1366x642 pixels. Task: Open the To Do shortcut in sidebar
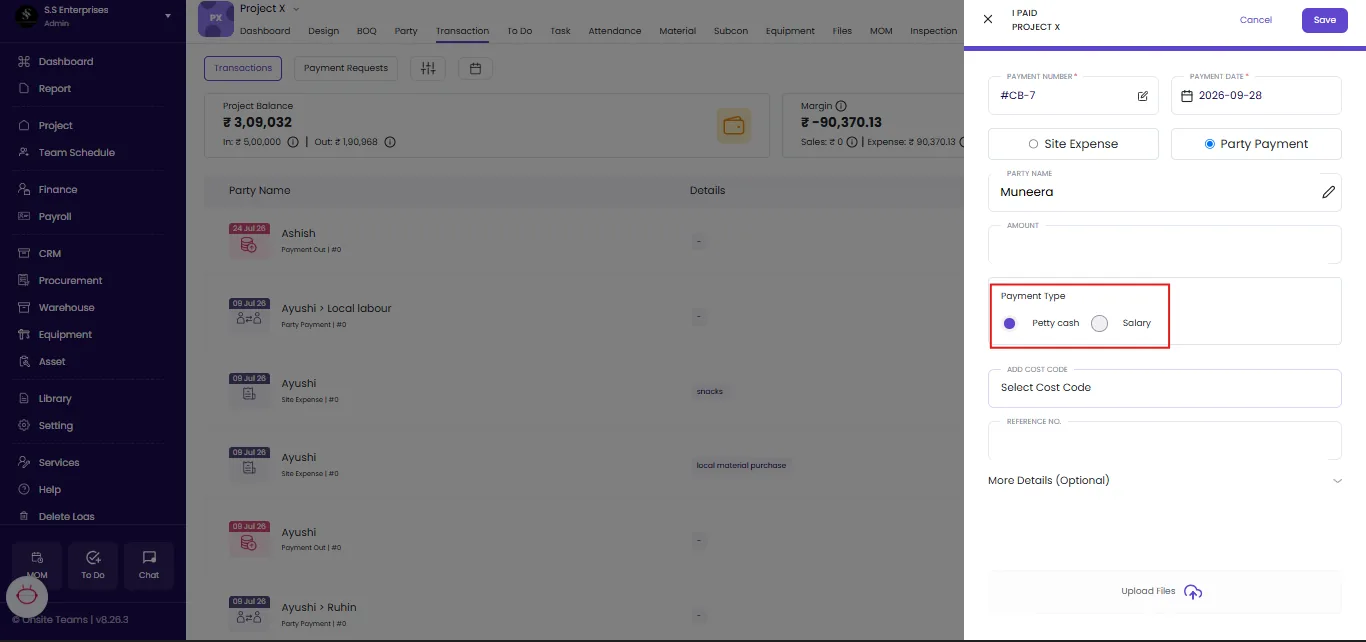tap(93, 565)
